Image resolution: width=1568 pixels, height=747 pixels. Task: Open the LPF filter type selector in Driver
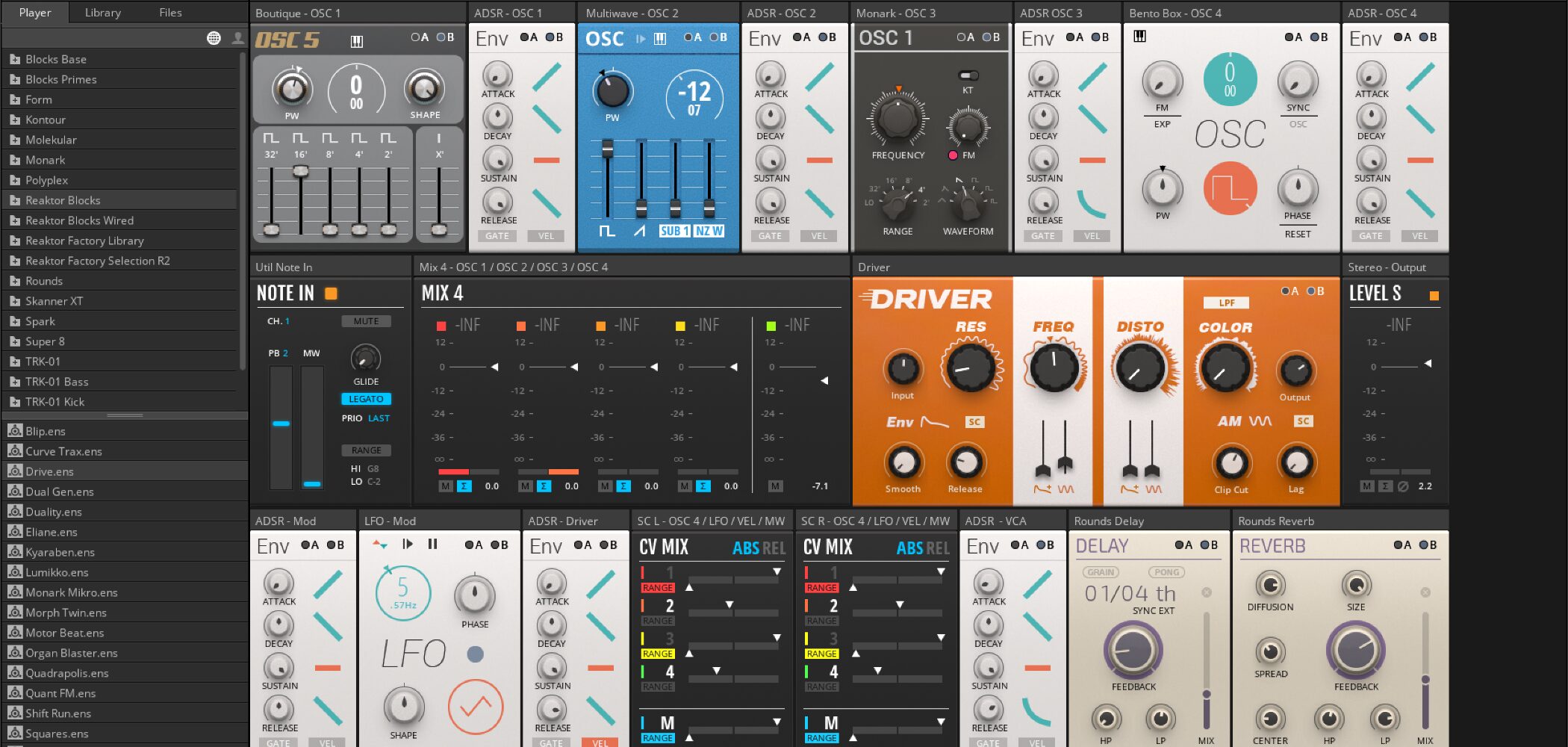(x=1227, y=303)
